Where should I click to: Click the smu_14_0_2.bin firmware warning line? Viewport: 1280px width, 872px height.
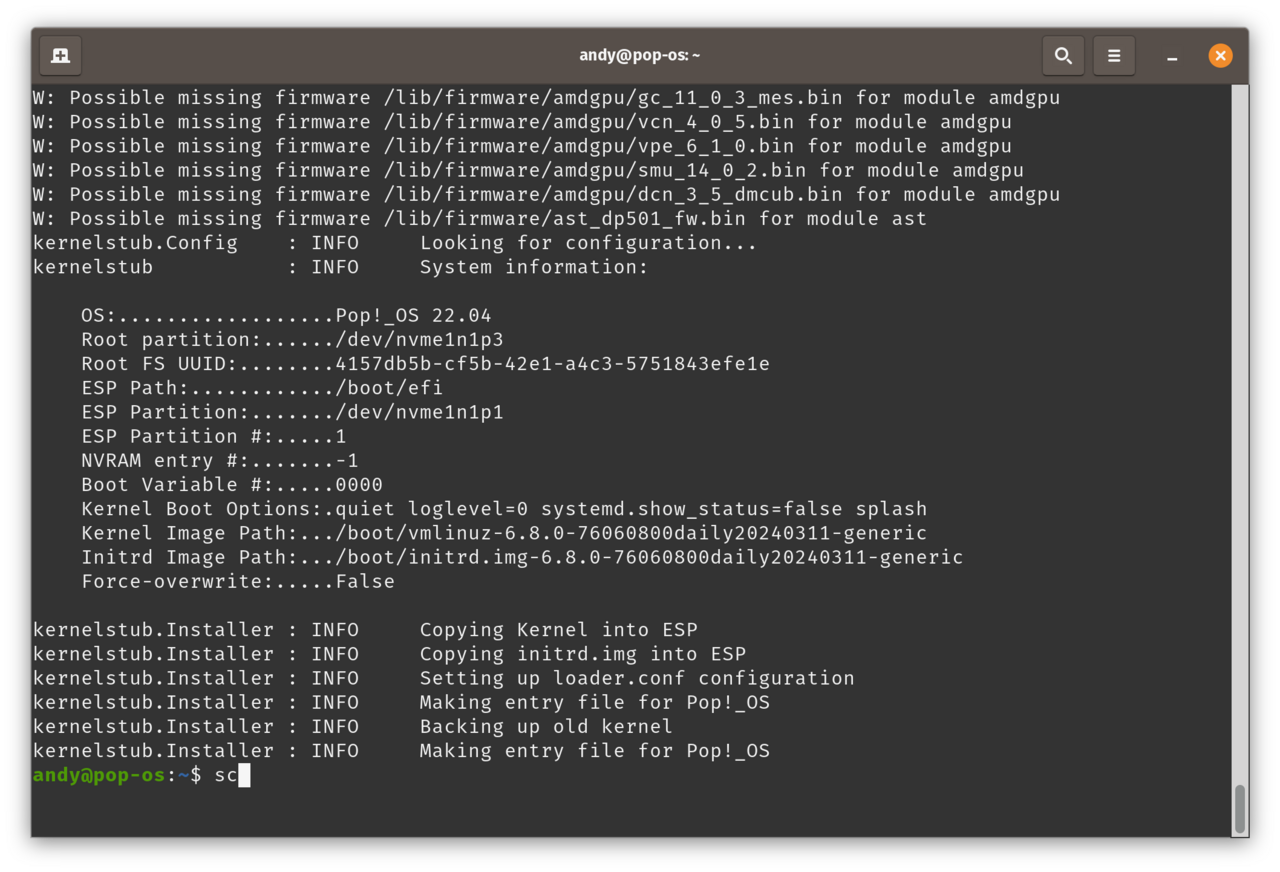pos(528,170)
